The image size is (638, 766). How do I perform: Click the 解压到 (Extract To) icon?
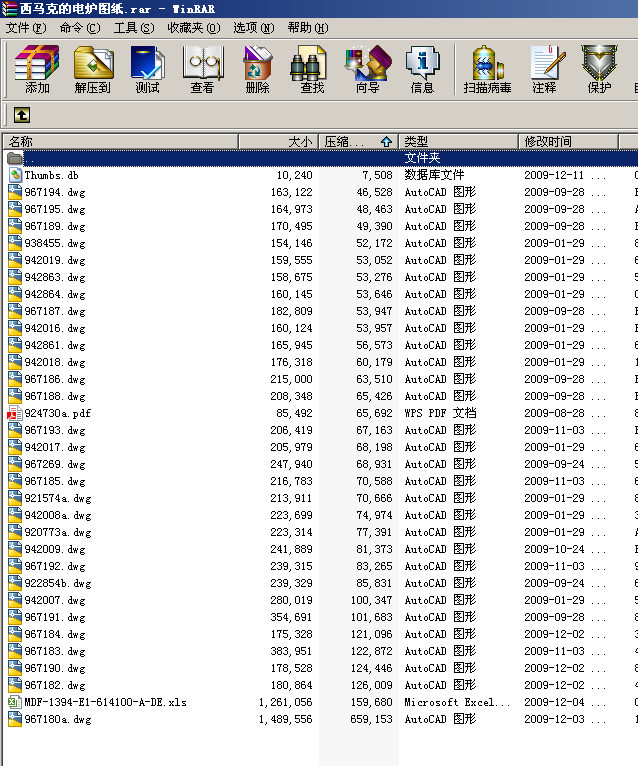coord(92,69)
